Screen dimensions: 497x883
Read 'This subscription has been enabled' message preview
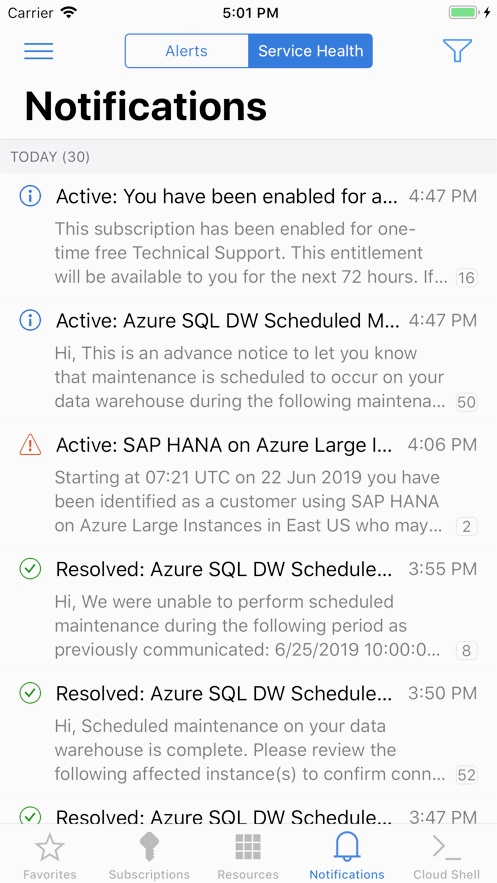click(251, 253)
